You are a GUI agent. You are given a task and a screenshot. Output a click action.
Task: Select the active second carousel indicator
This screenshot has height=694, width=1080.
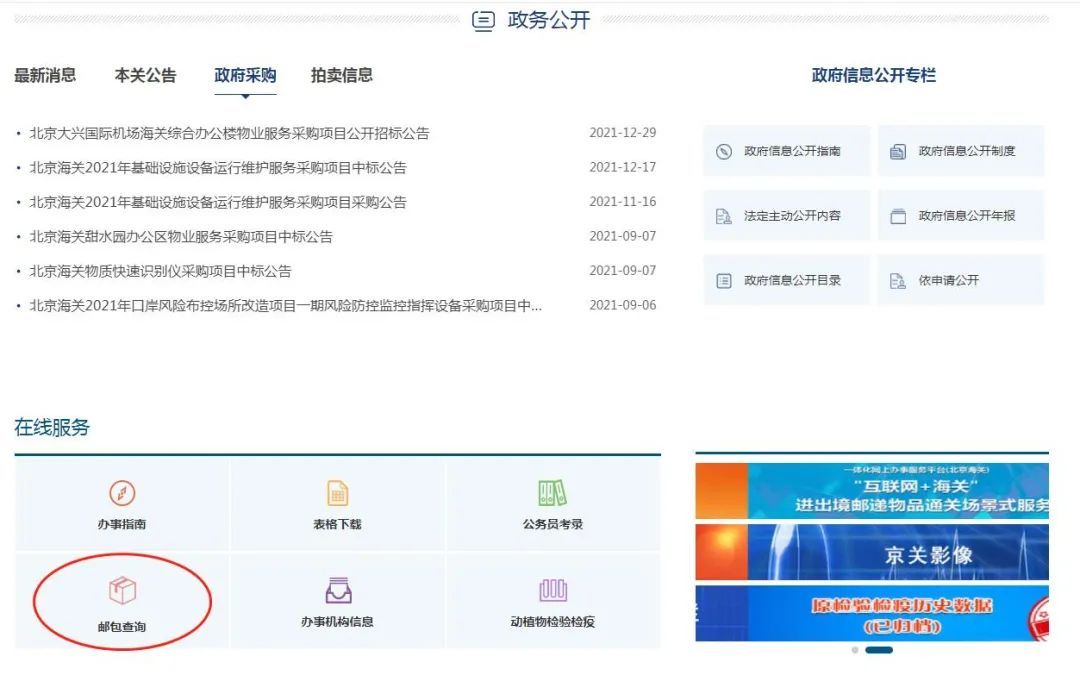click(879, 650)
